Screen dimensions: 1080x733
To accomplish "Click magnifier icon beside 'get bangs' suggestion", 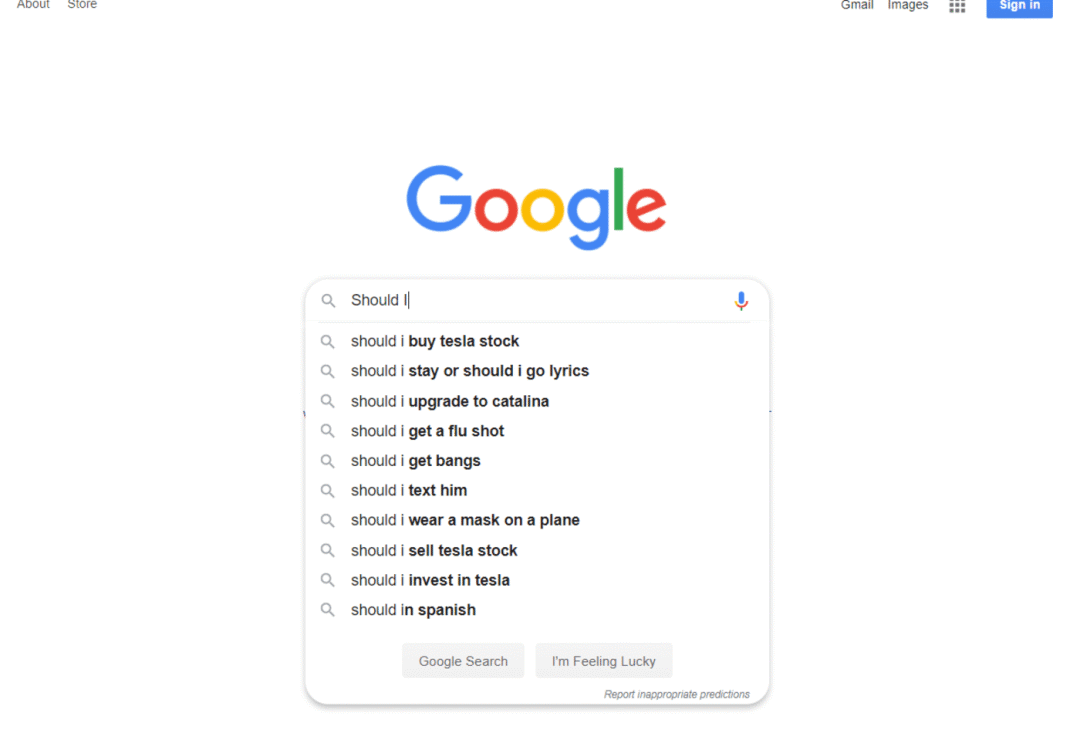I will (328, 461).
